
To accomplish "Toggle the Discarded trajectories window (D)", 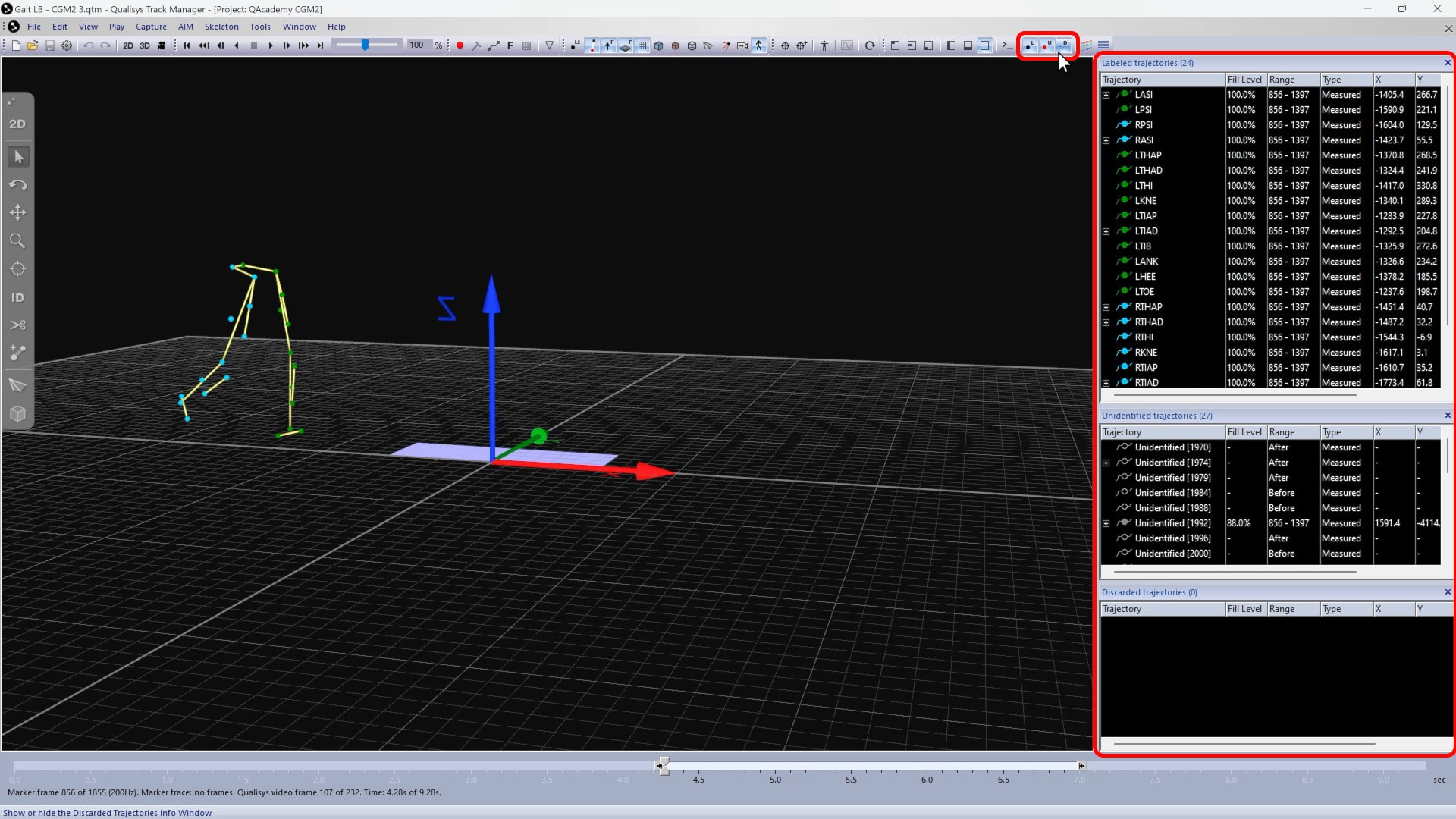I will 1065,45.
